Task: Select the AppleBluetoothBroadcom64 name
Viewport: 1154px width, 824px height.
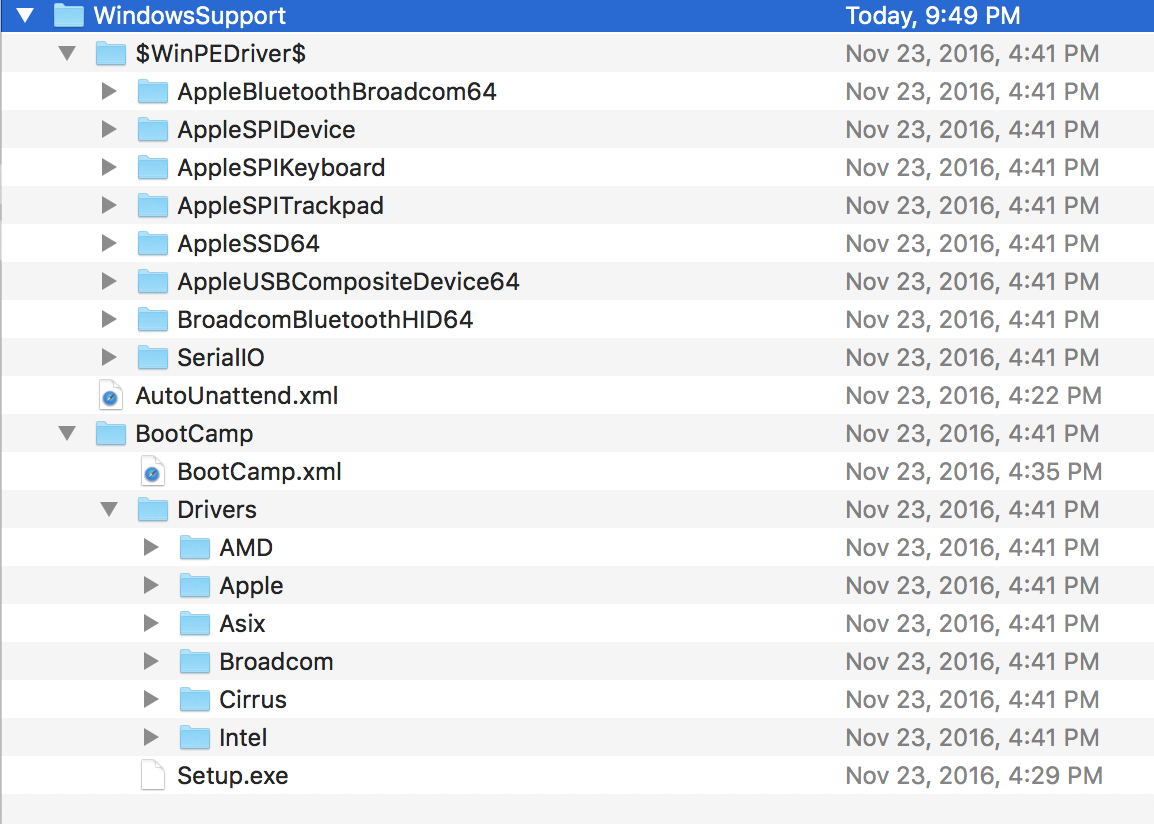Action: [x=337, y=91]
